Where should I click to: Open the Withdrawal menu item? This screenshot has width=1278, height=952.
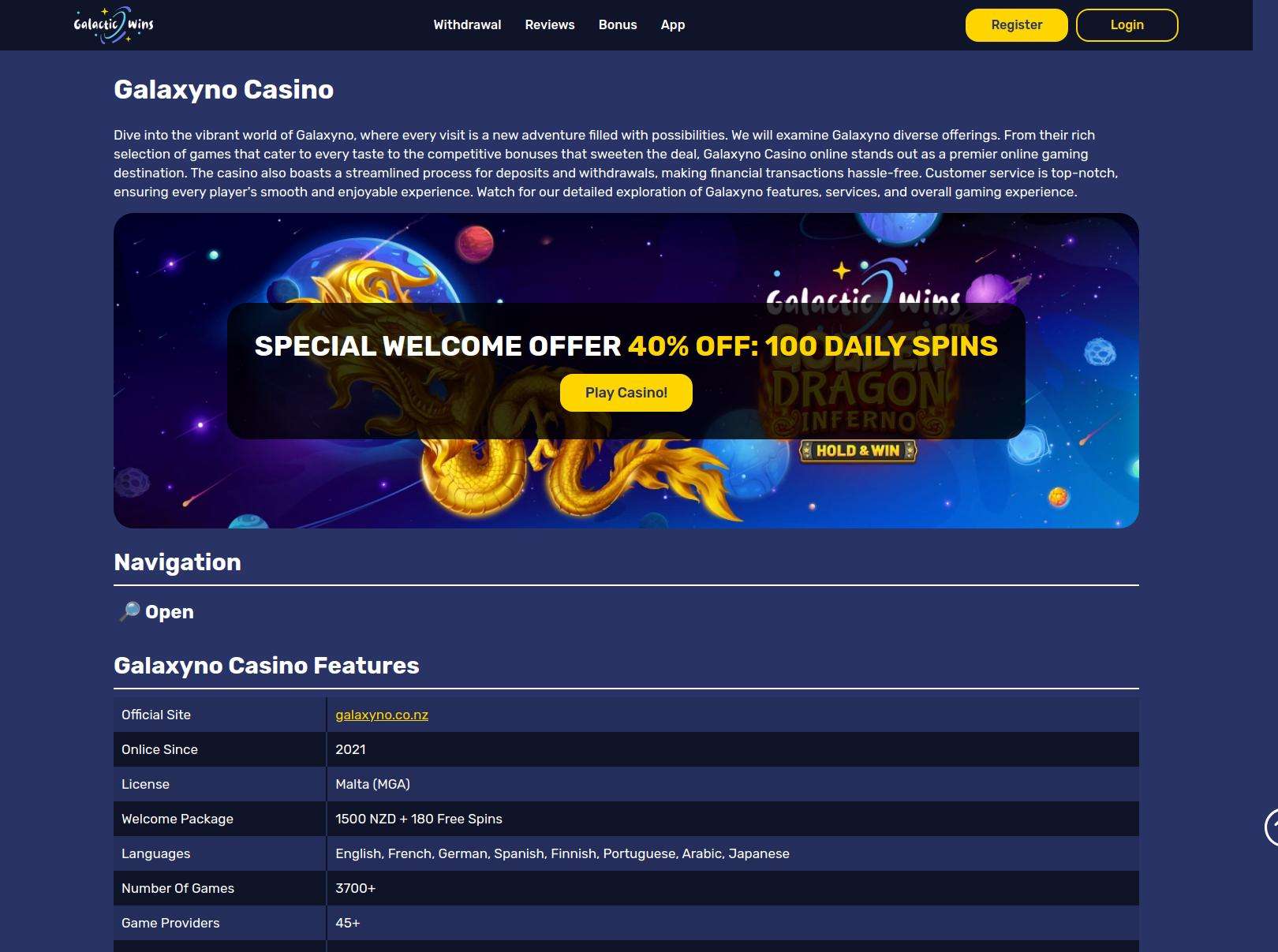point(466,24)
